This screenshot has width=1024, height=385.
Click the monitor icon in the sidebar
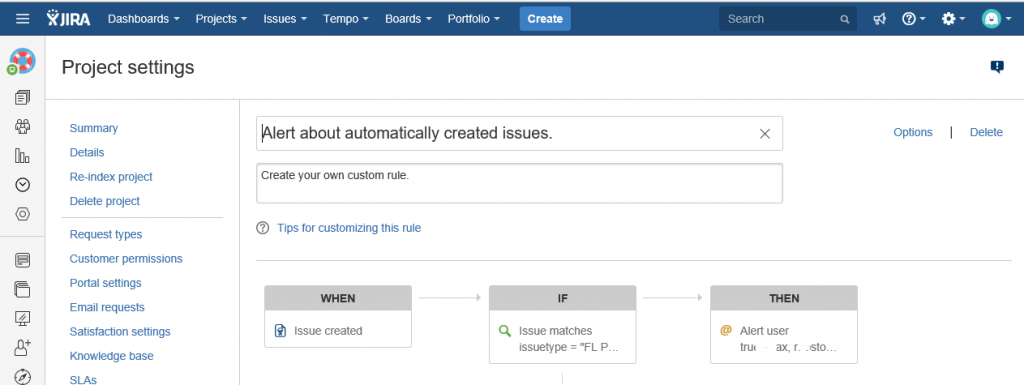click(x=22, y=318)
